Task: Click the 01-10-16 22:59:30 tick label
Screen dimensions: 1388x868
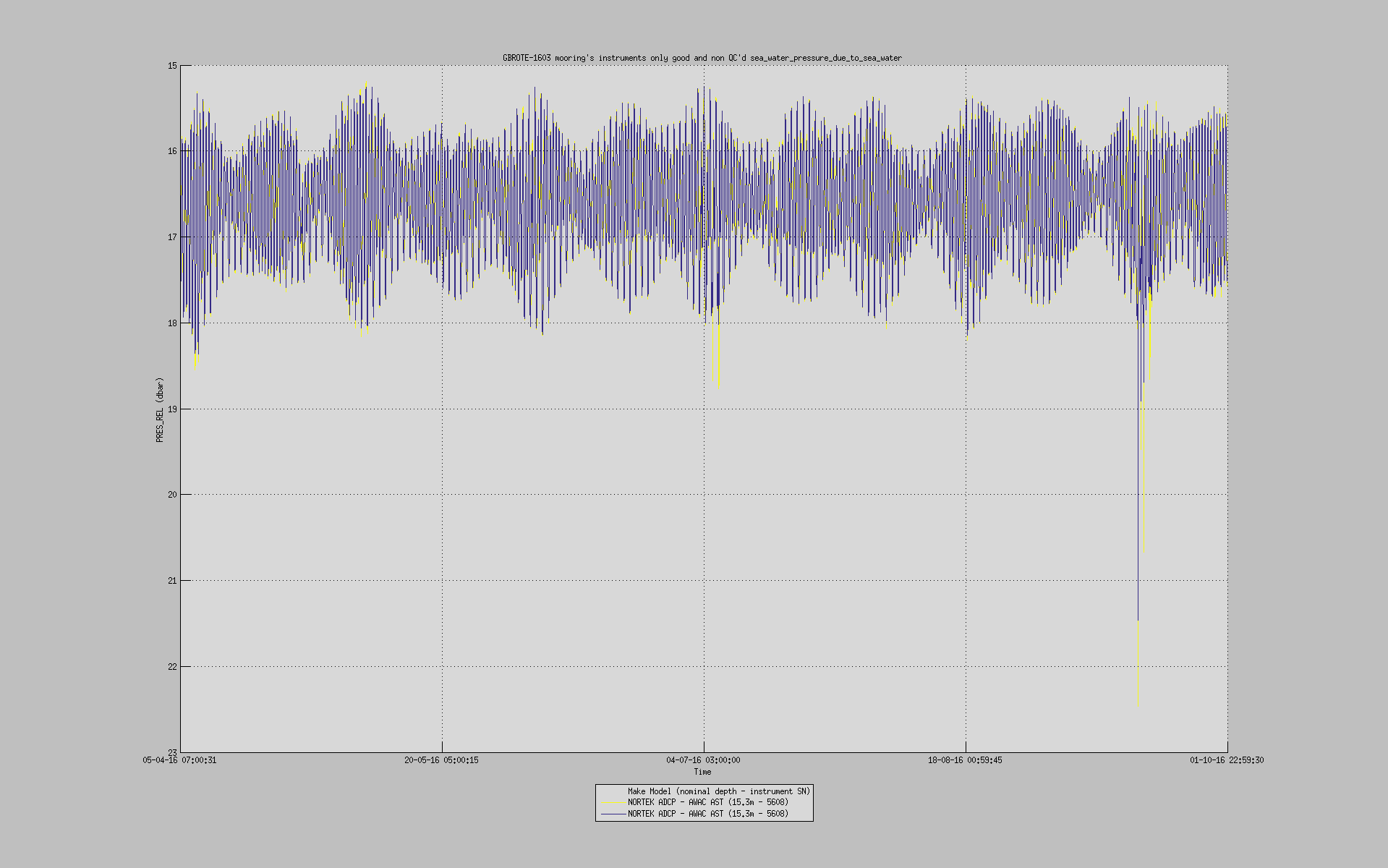Action: 1227,760
